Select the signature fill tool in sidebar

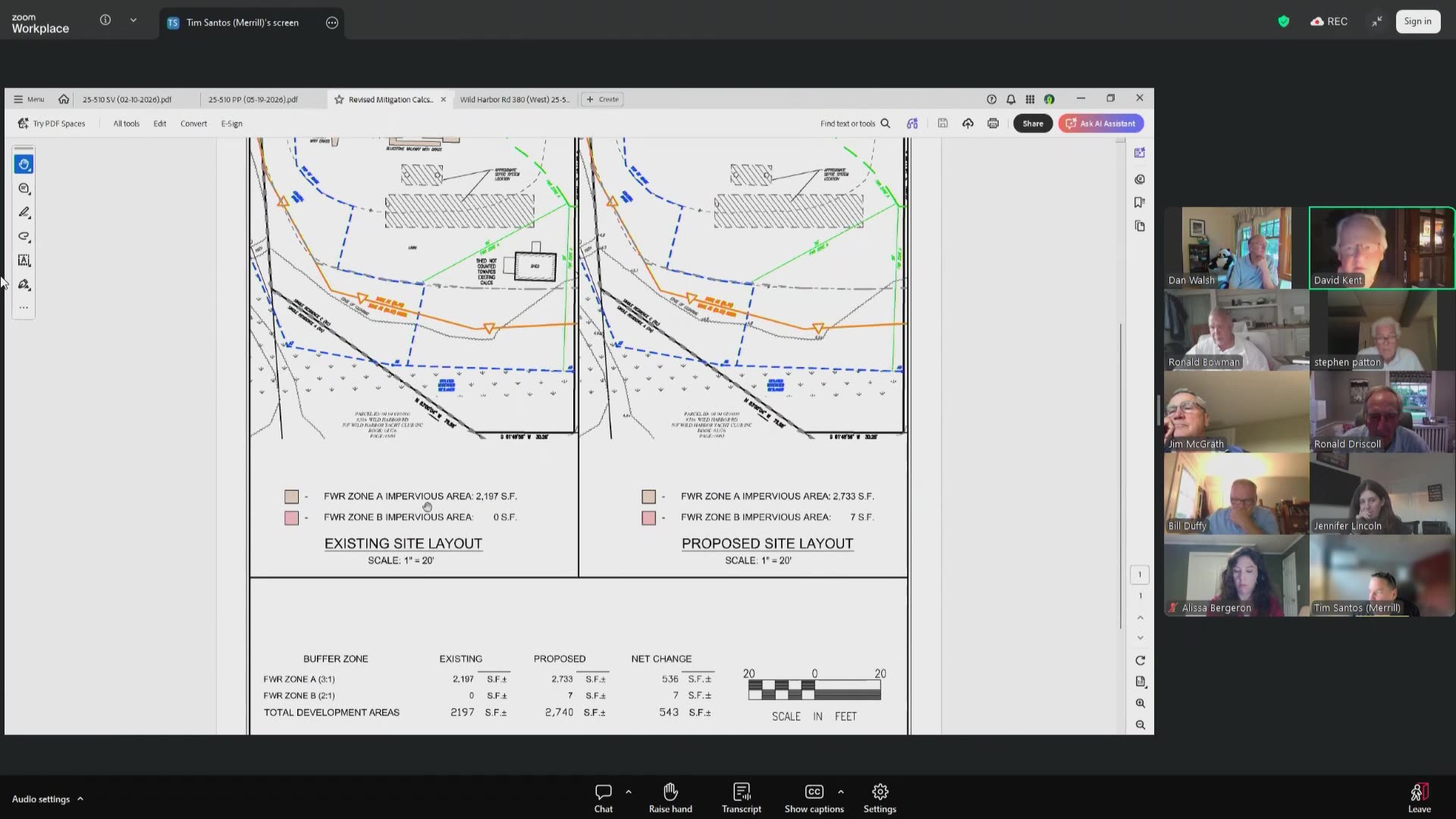24,284
